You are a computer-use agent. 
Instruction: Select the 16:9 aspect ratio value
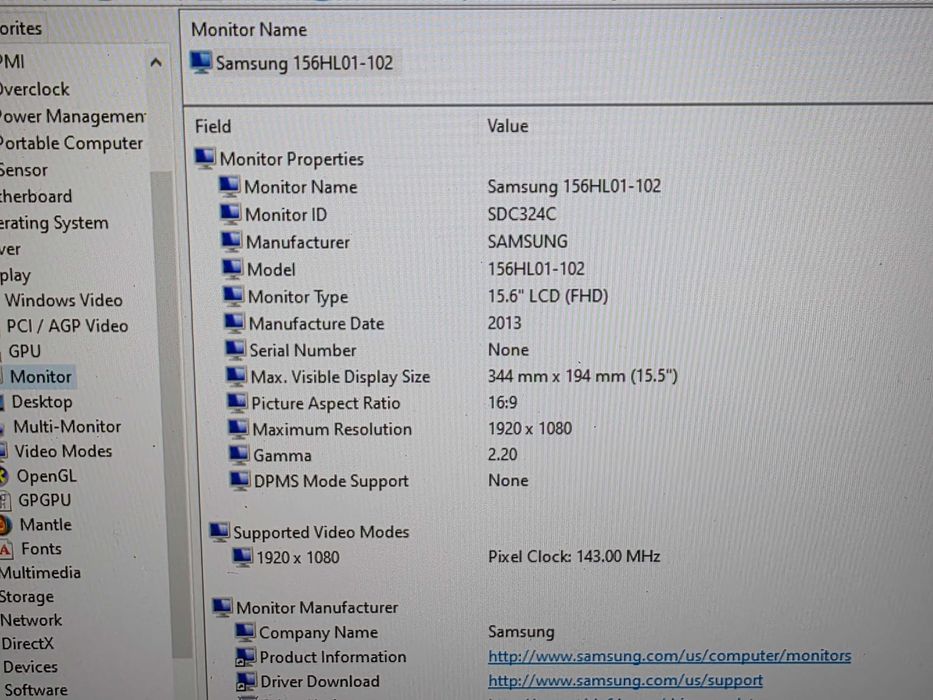(503, 403)
